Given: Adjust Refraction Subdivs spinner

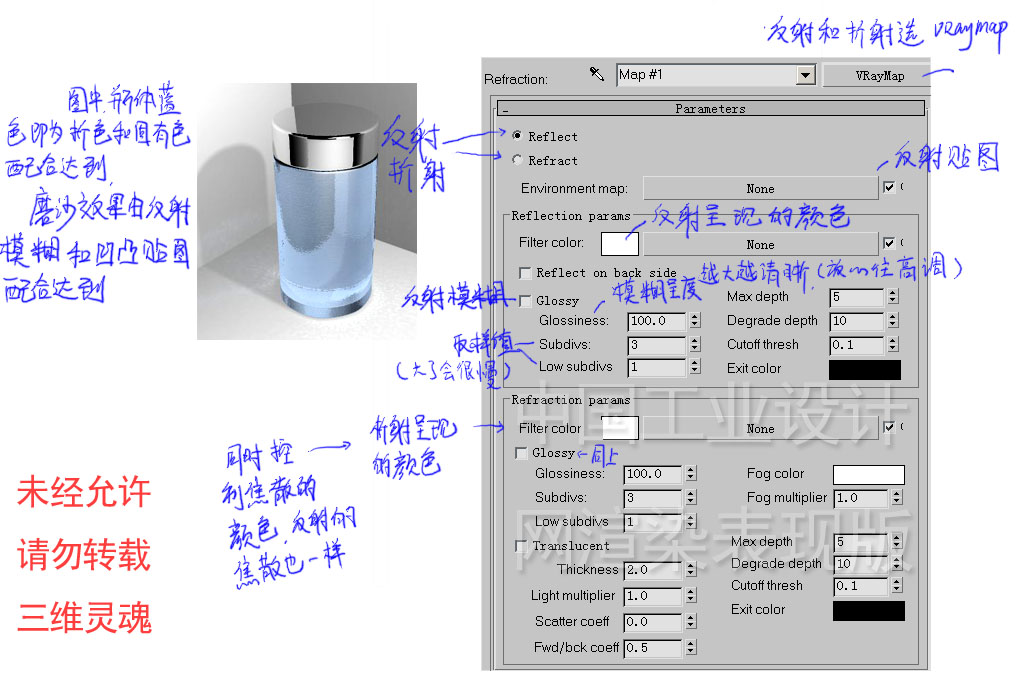Looking at the screenshot, I should click(691, 498).
